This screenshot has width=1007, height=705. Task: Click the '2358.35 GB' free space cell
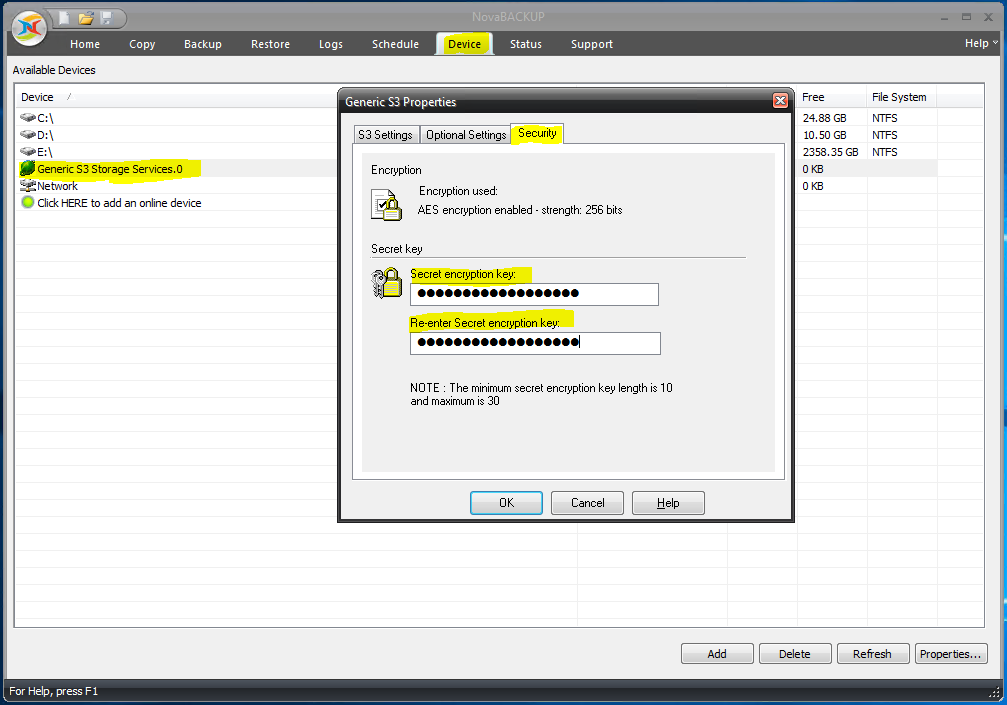point(830,152)
